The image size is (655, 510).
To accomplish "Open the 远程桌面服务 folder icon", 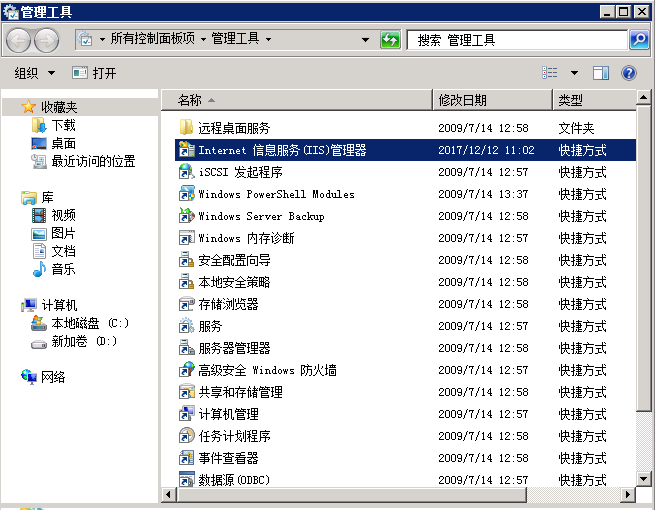I will 186,127.
